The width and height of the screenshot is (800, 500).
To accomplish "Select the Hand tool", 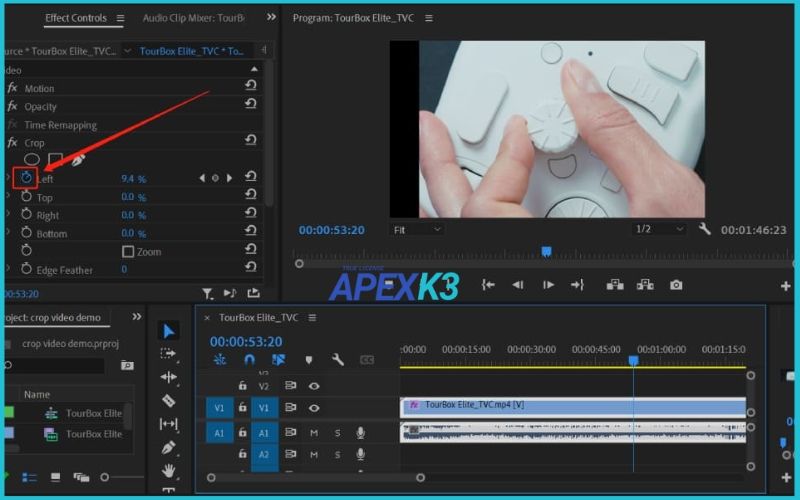I will click(x=168, y=470).
